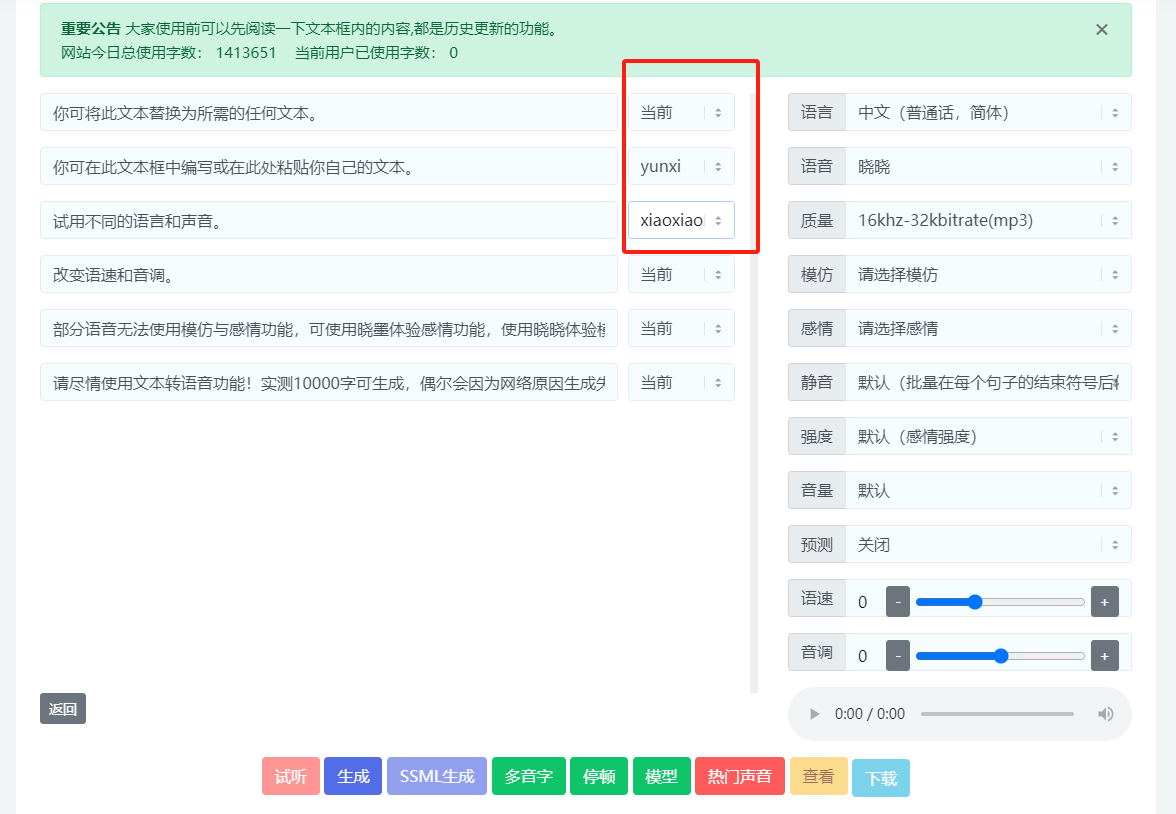Click the 试听 preview button
This screenshot has height=814, width=1176.
[x=291, y=777]
